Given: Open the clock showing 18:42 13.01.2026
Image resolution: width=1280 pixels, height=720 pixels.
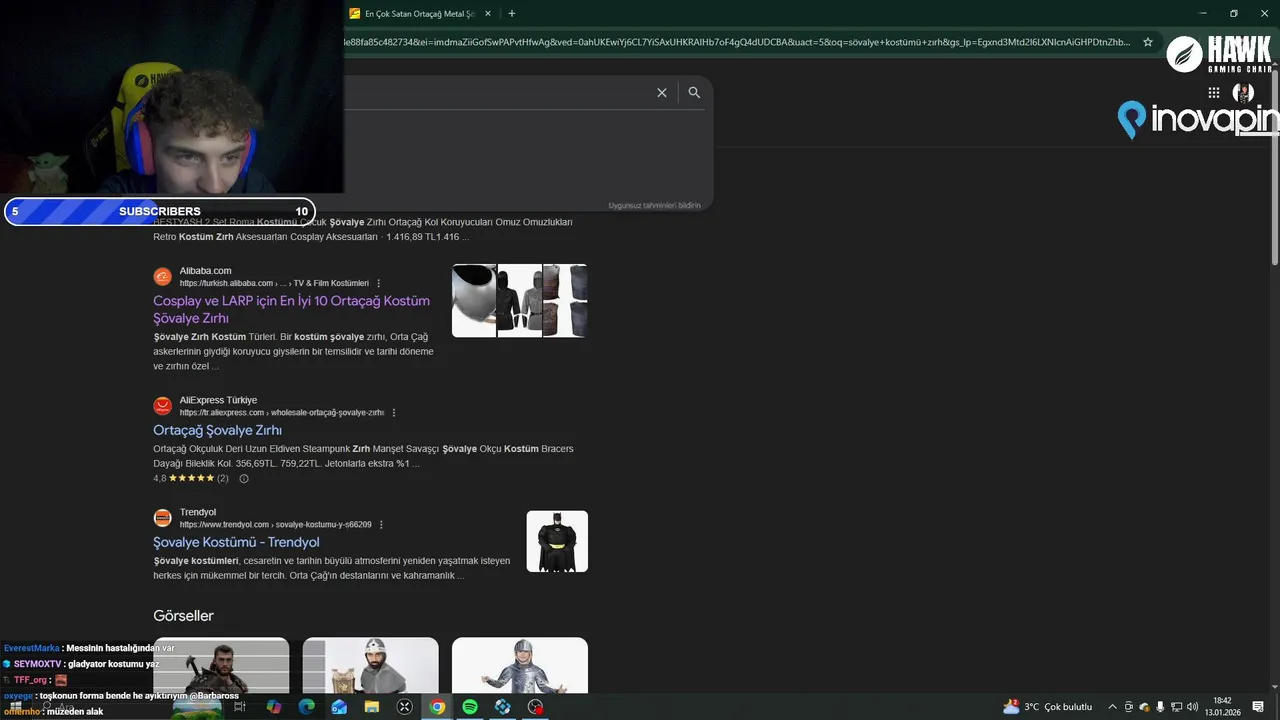Looking at the screenshot, I should click(x=1222, y=707).
